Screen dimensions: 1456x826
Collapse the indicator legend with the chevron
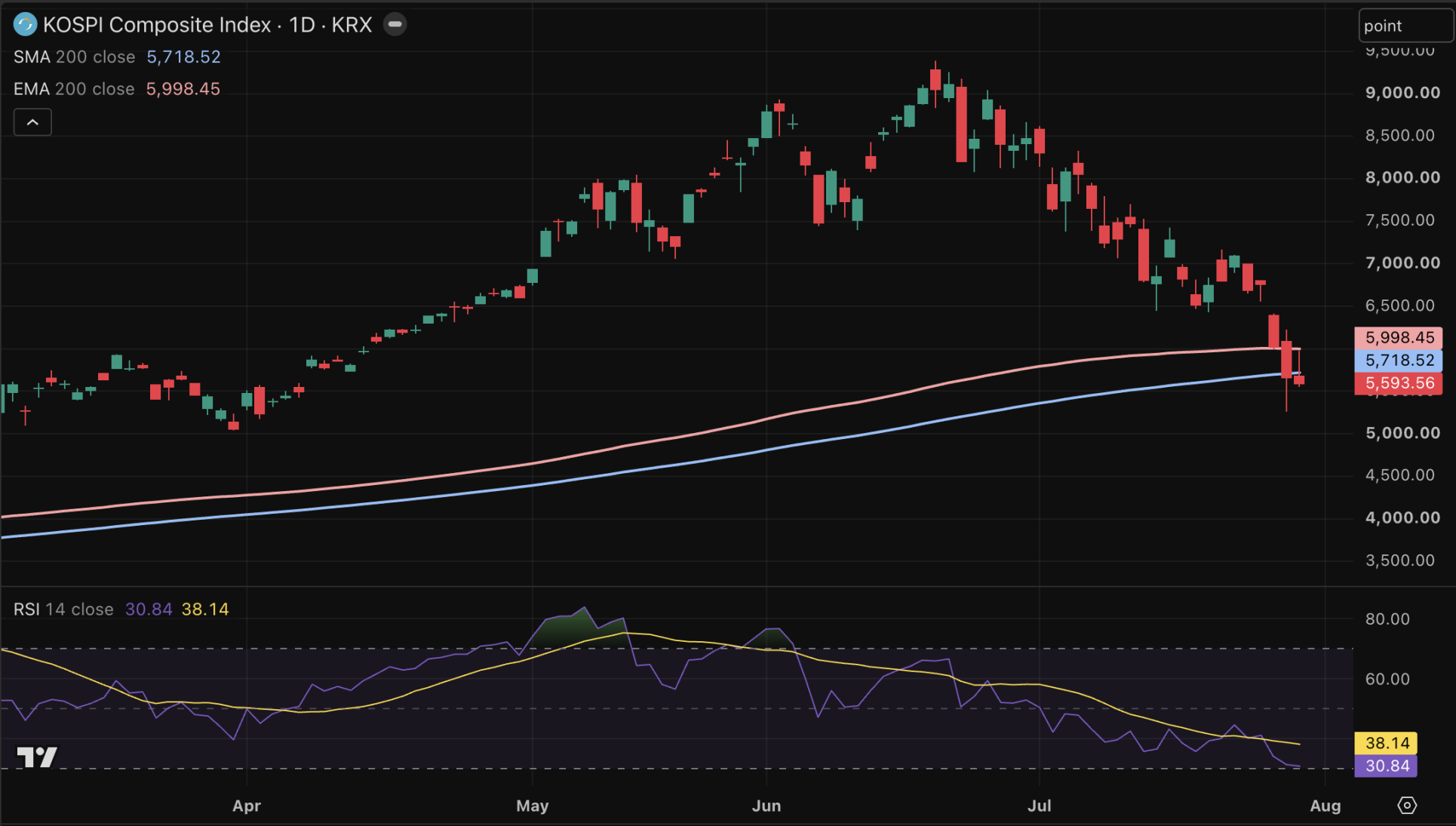coord(32,122)
